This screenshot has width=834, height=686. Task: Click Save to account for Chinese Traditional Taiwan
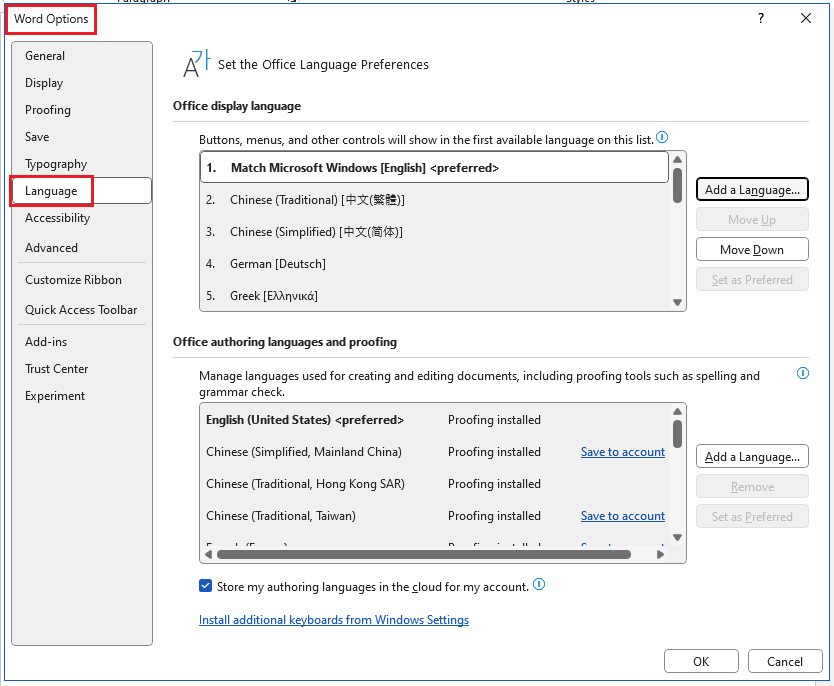(623, 516)
